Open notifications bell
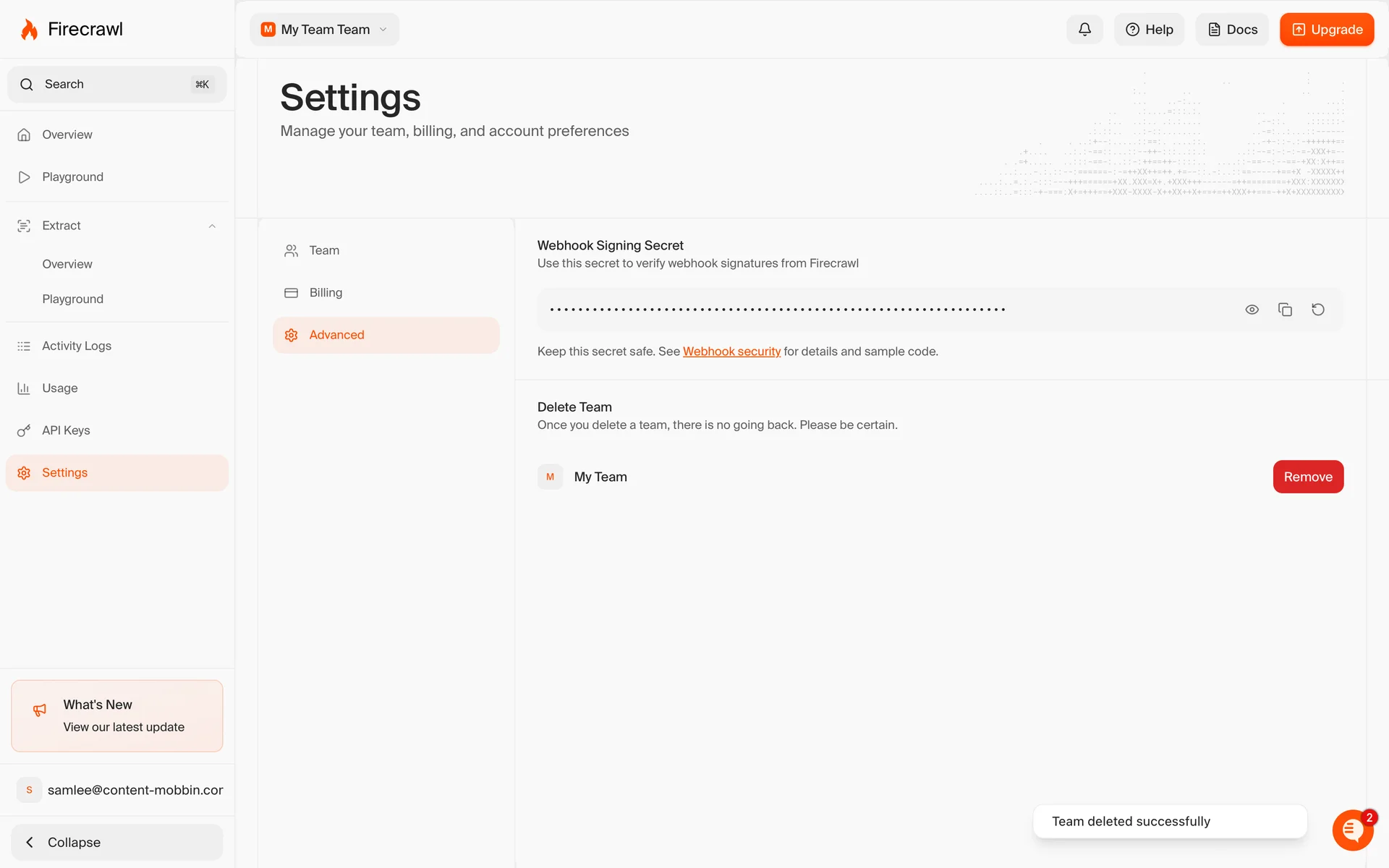 pos(1084,30)
